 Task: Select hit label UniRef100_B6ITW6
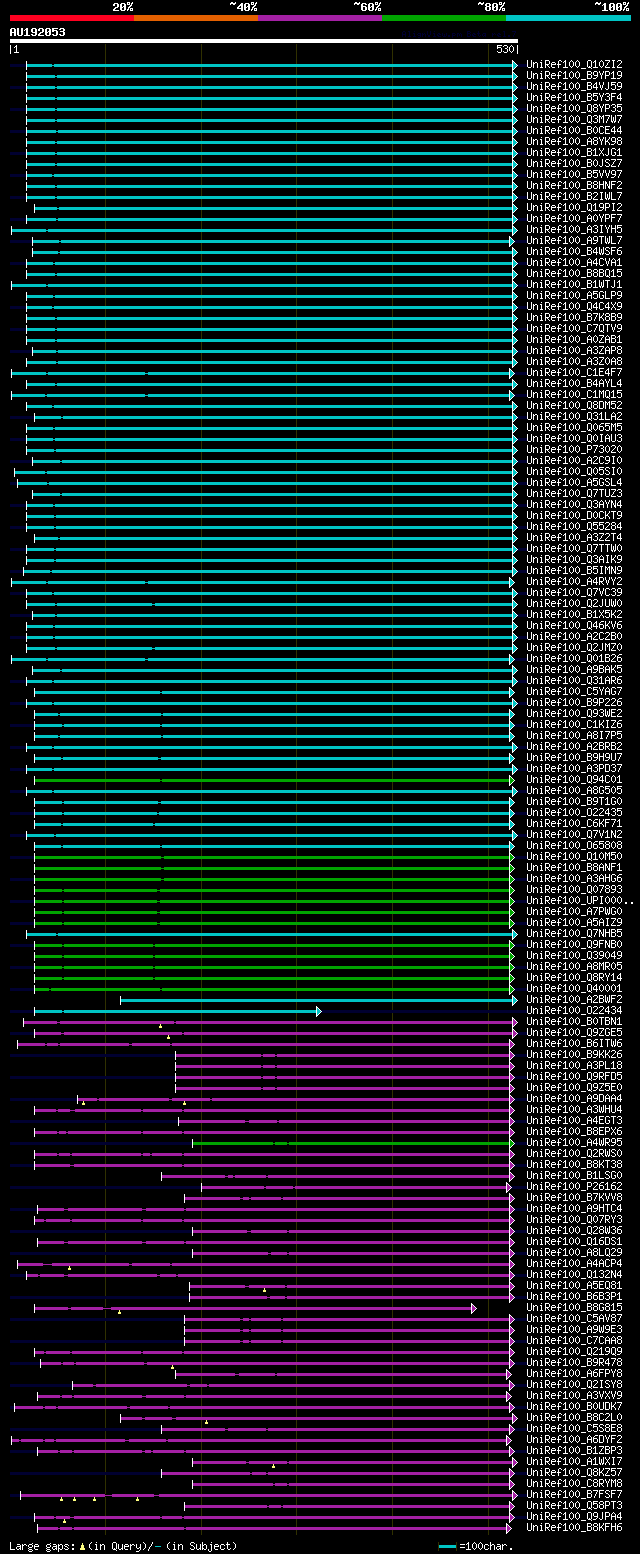click(574, 1043)
